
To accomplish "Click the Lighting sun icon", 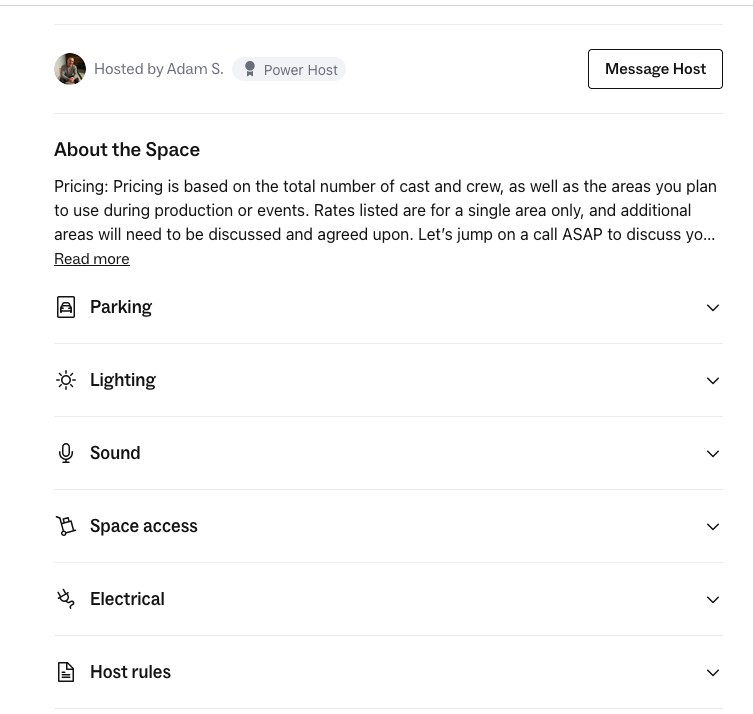I will [x=66, y=380].
